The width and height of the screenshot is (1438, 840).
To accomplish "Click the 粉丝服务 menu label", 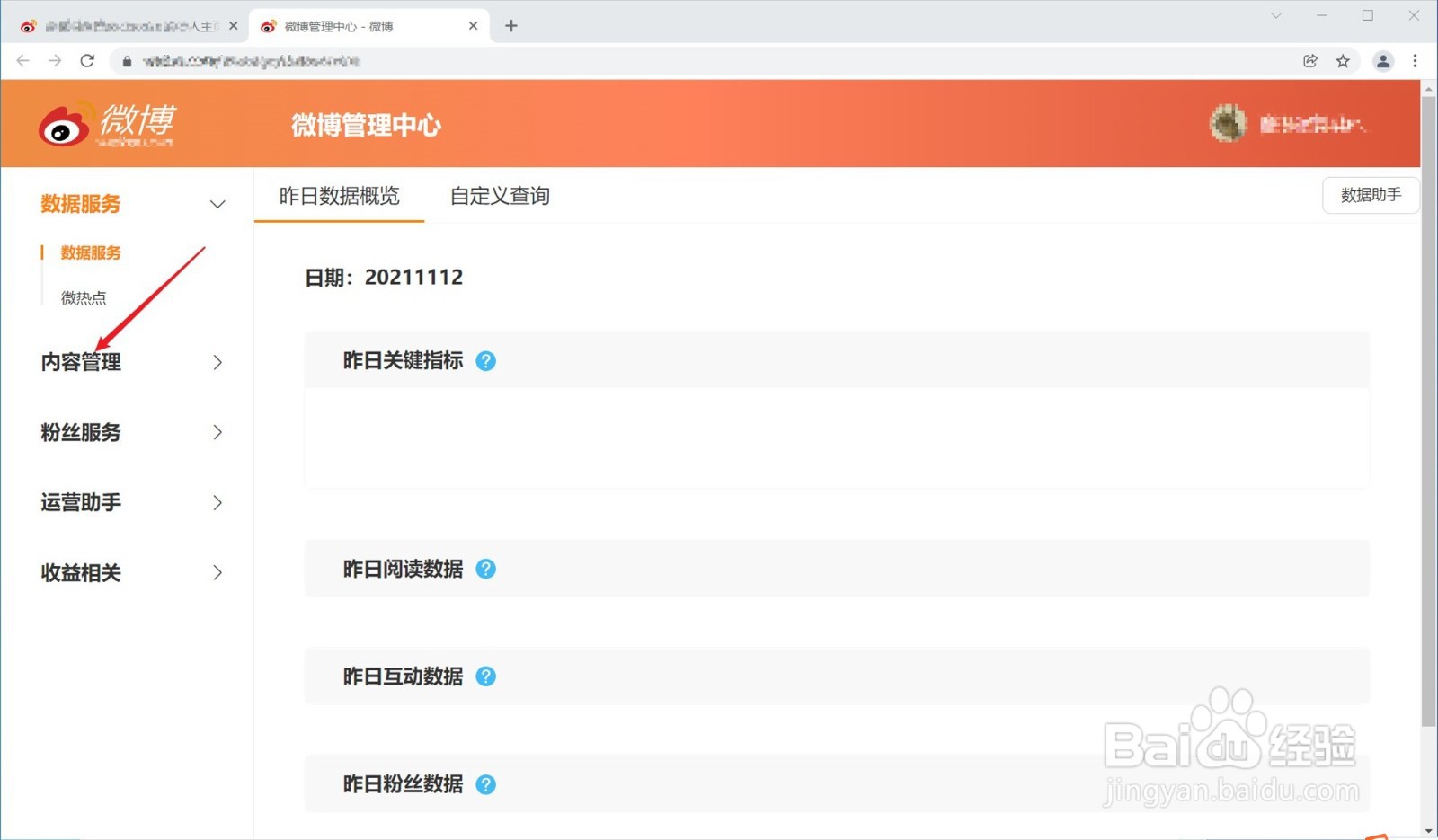I will [x=81, y=432].
